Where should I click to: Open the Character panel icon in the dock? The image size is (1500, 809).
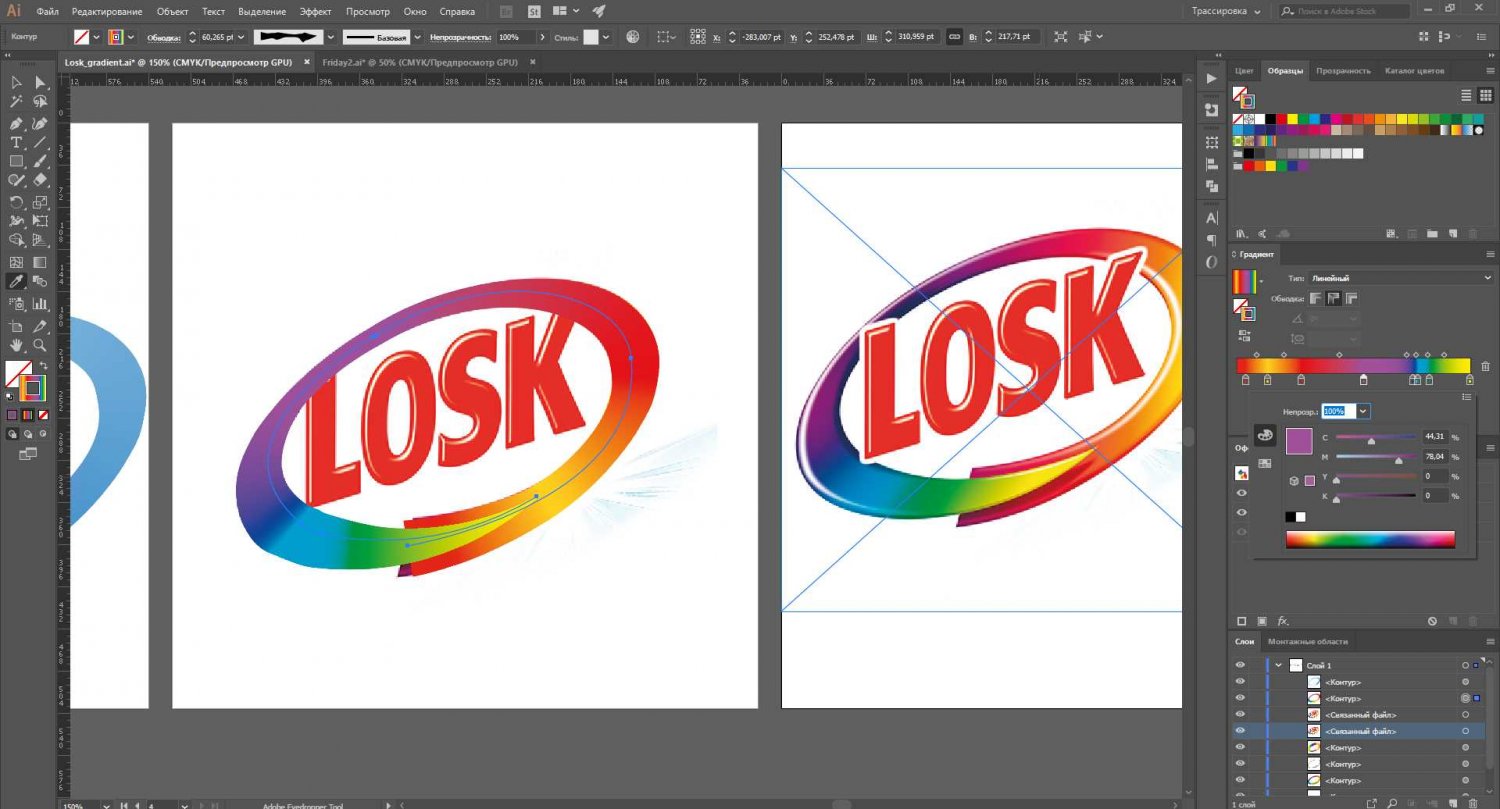coord(1212,218)
